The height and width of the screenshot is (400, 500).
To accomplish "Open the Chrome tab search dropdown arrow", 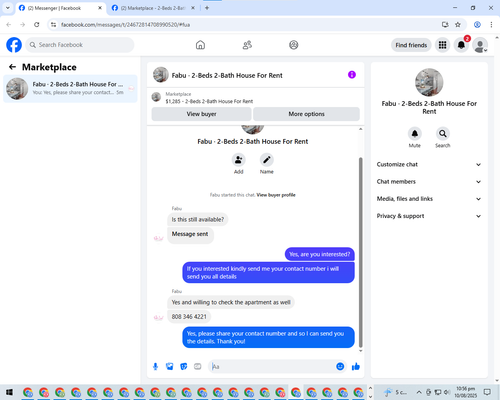I will tap(8, 8).
